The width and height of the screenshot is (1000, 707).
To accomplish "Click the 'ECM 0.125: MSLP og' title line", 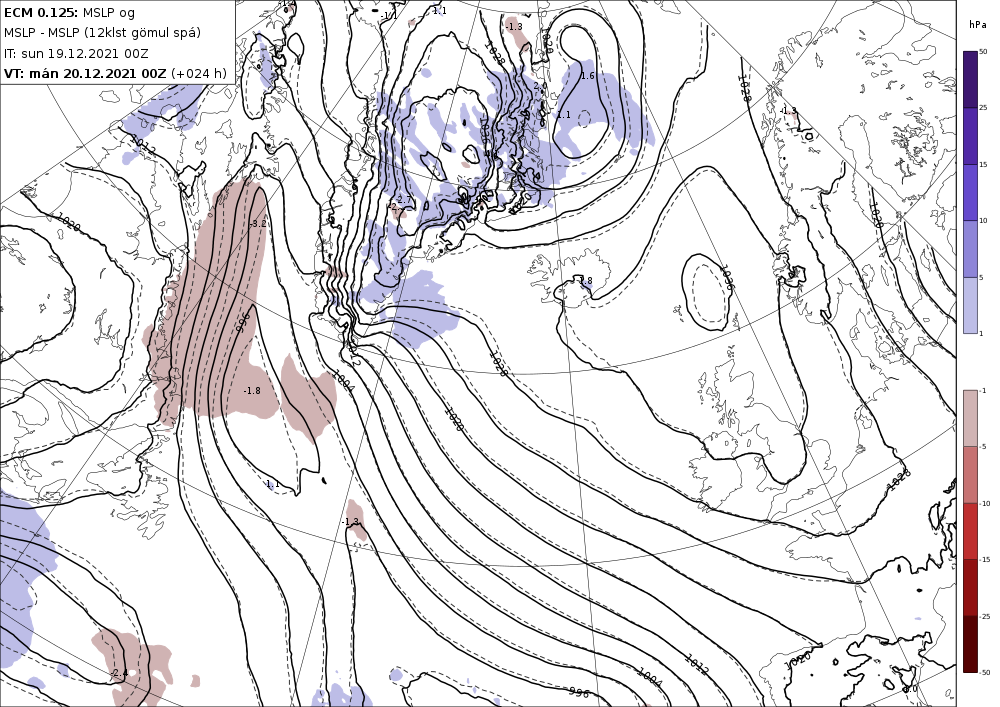I will pyautogui.click(x=70, y=12).
